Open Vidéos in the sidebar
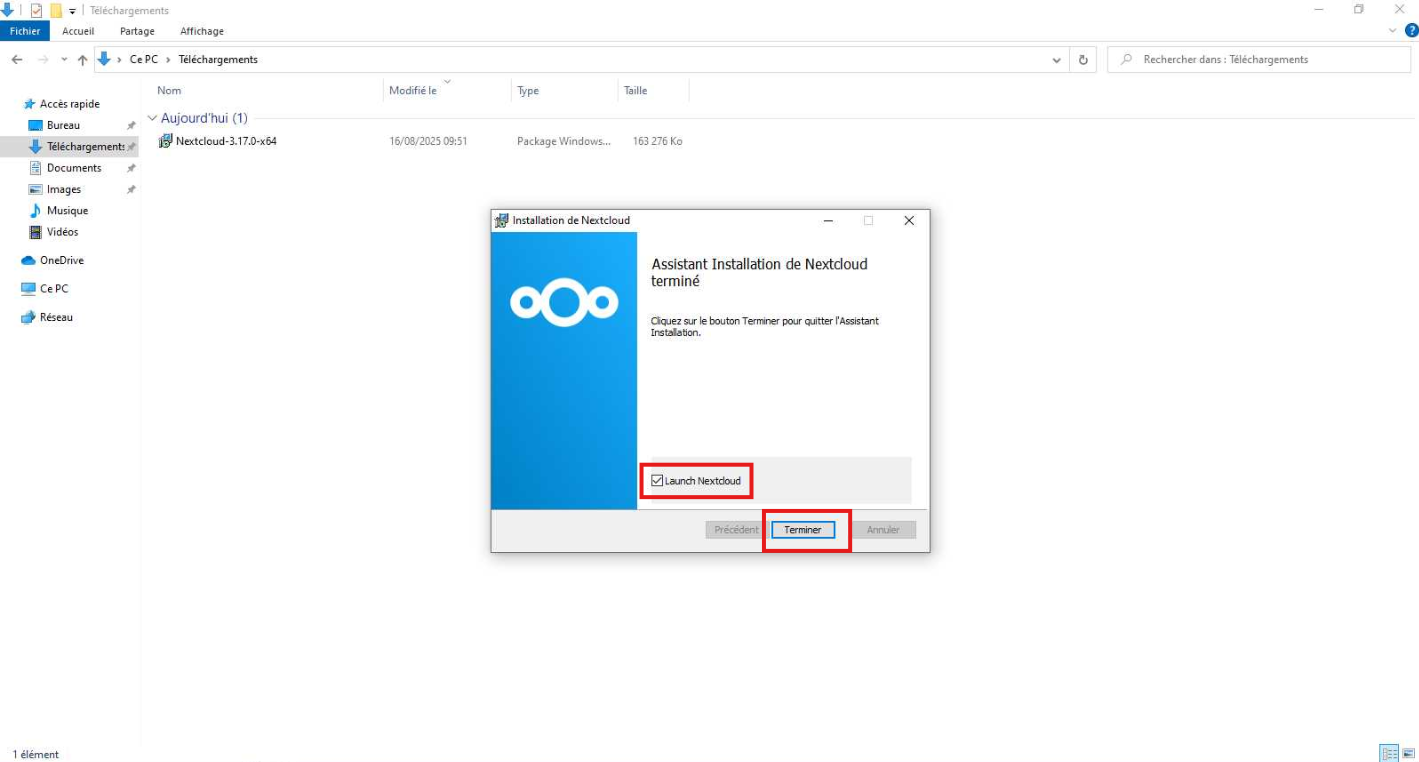The height and width of the screenshot is (762, 1419). [62, 232]
